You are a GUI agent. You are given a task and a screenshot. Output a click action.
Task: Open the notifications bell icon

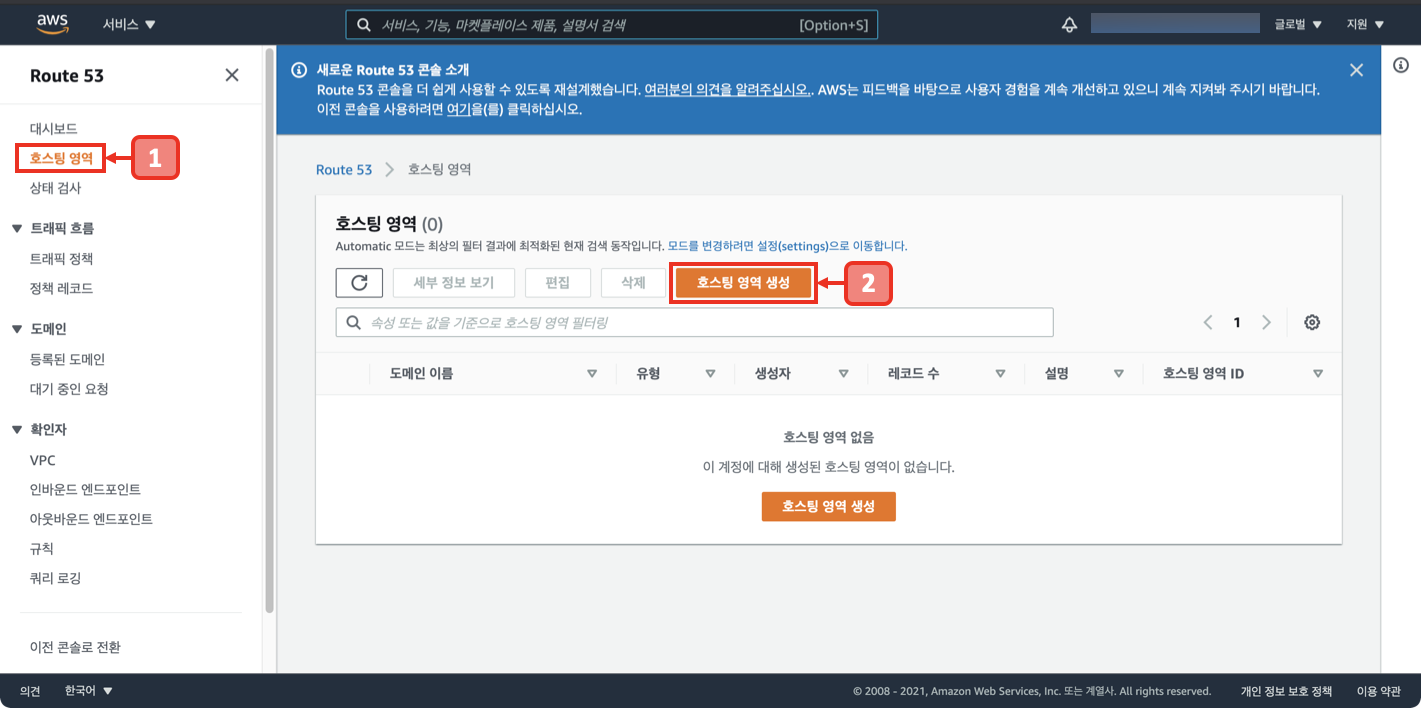click(1070, 24)
